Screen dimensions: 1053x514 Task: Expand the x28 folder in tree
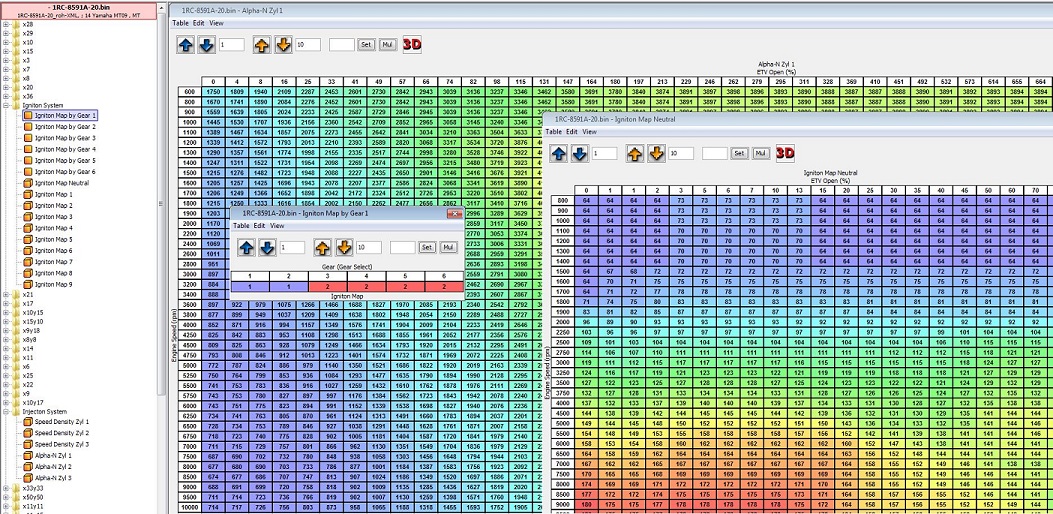[7, 23]
